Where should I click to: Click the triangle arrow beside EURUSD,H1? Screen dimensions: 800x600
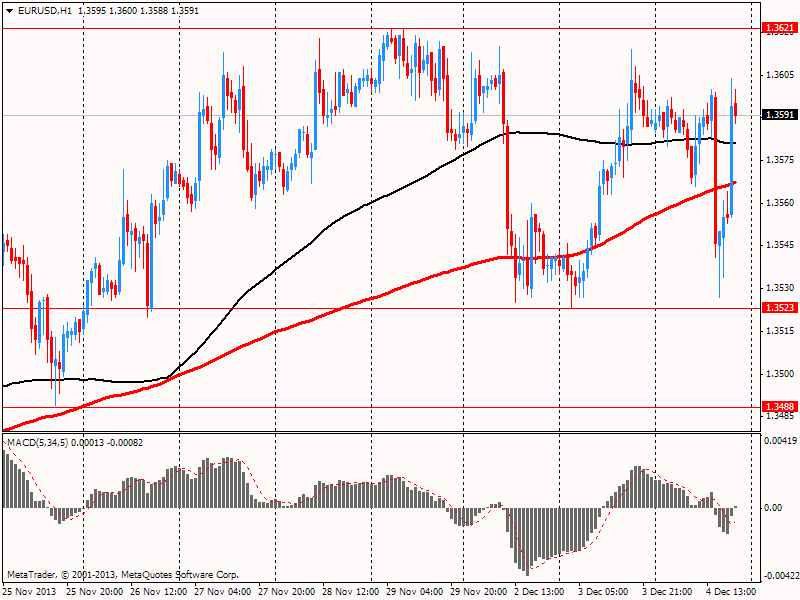[9, 11]
